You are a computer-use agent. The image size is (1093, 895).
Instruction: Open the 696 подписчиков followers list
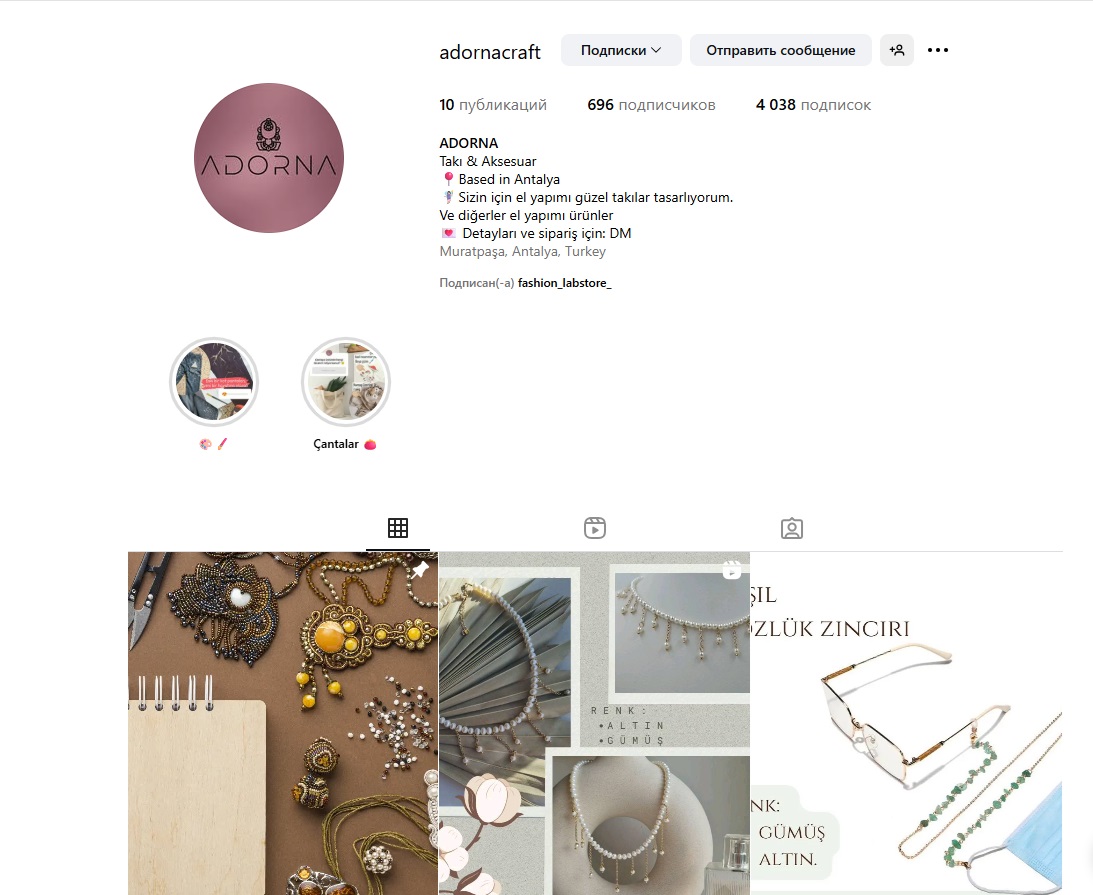pos(651,105)
